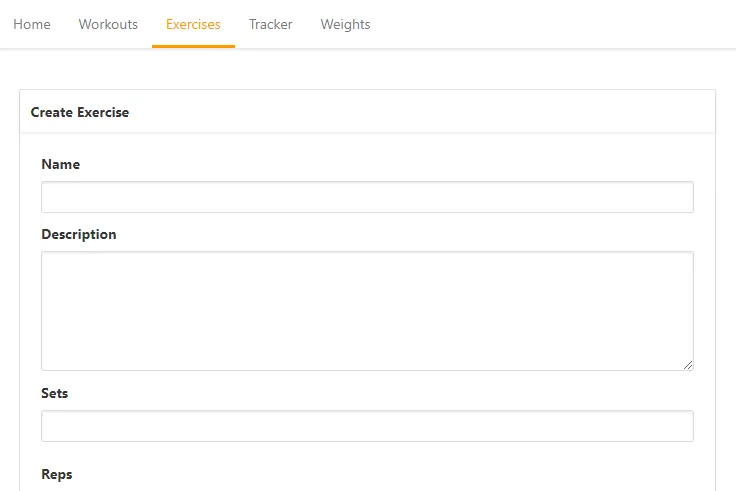The width and height of the screenshot is (736, 491).
Task: Go to the Tracker tab
Action: [x=270, y=24]
